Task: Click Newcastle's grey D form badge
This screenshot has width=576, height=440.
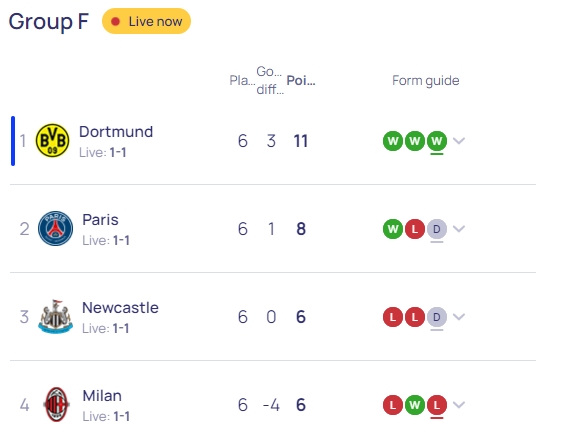Action: pos(437,317)
